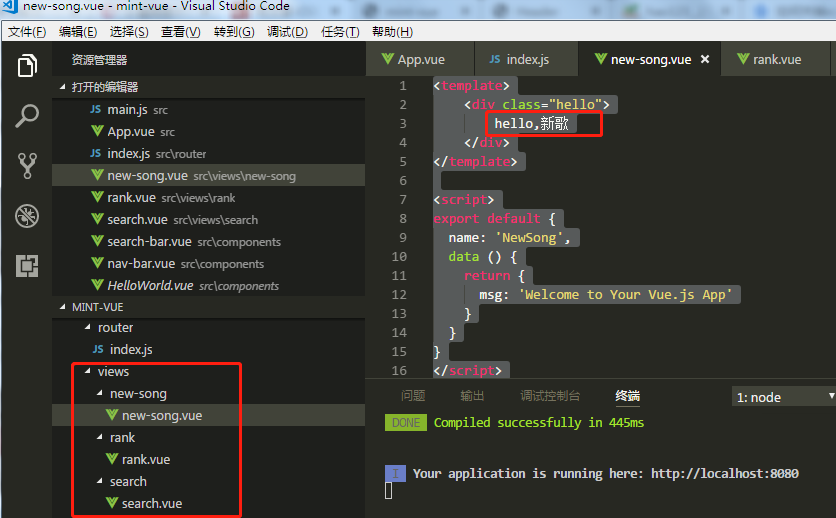Open the Debug view icon

[x=27, y=216]
